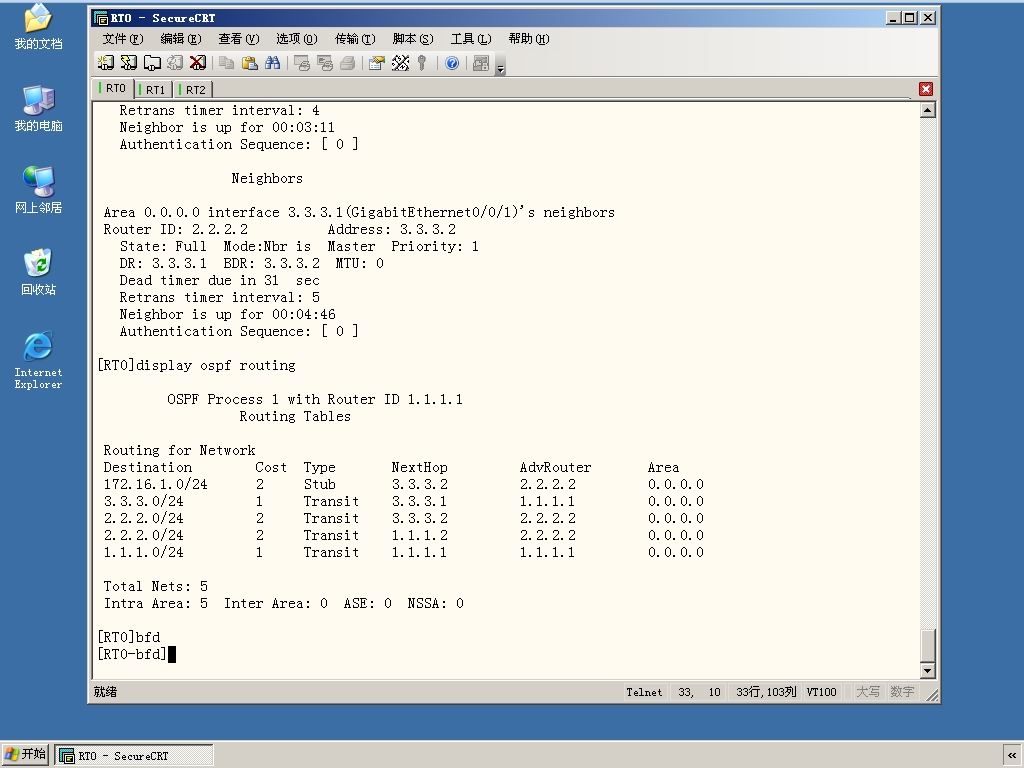This screenshot has width=1024, height=768.
Task: Open the Keymap Editor icon
Action: (x=400, y=63)
